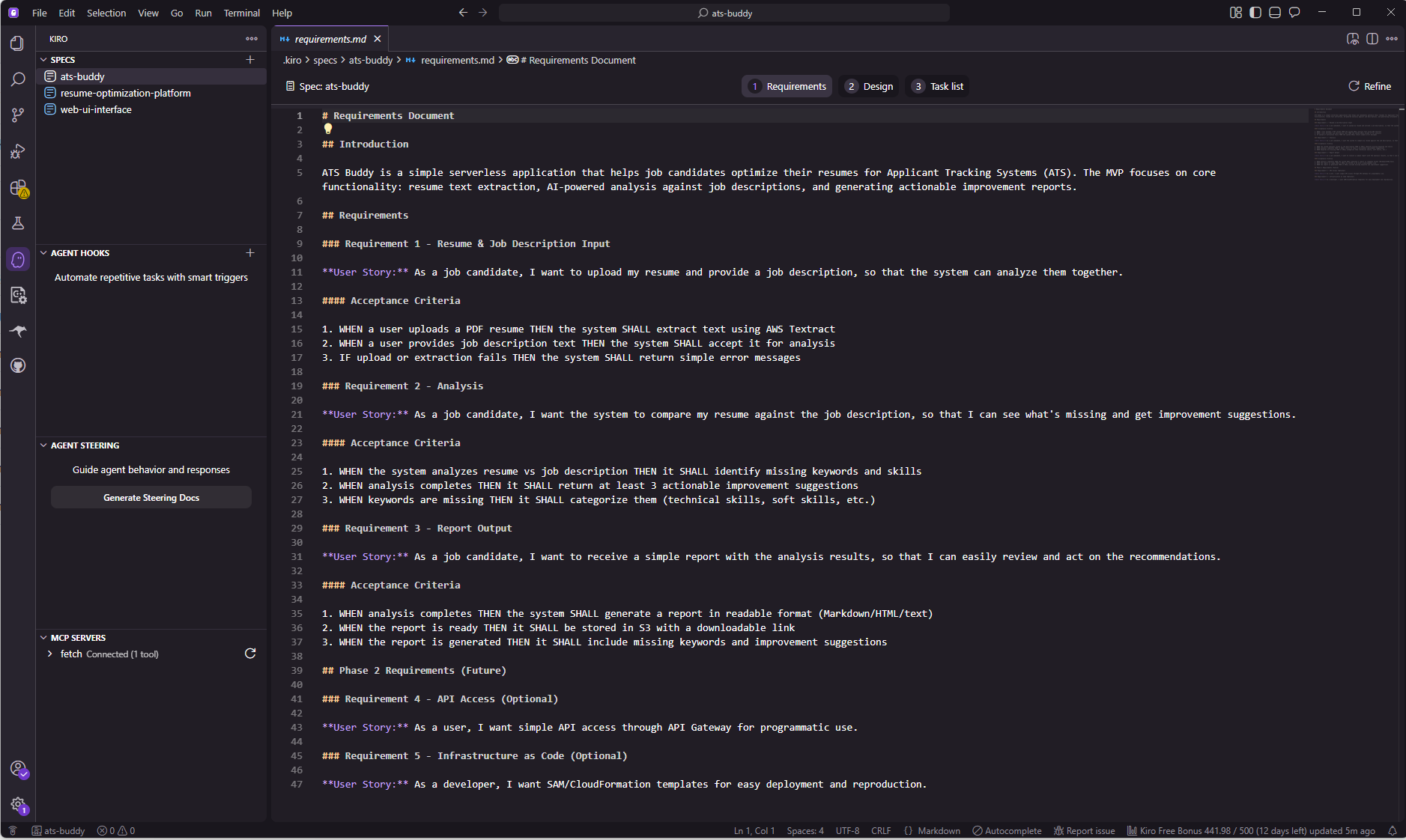
Task: Click the lightbulb code action icon
Action: tap(328, 129)
